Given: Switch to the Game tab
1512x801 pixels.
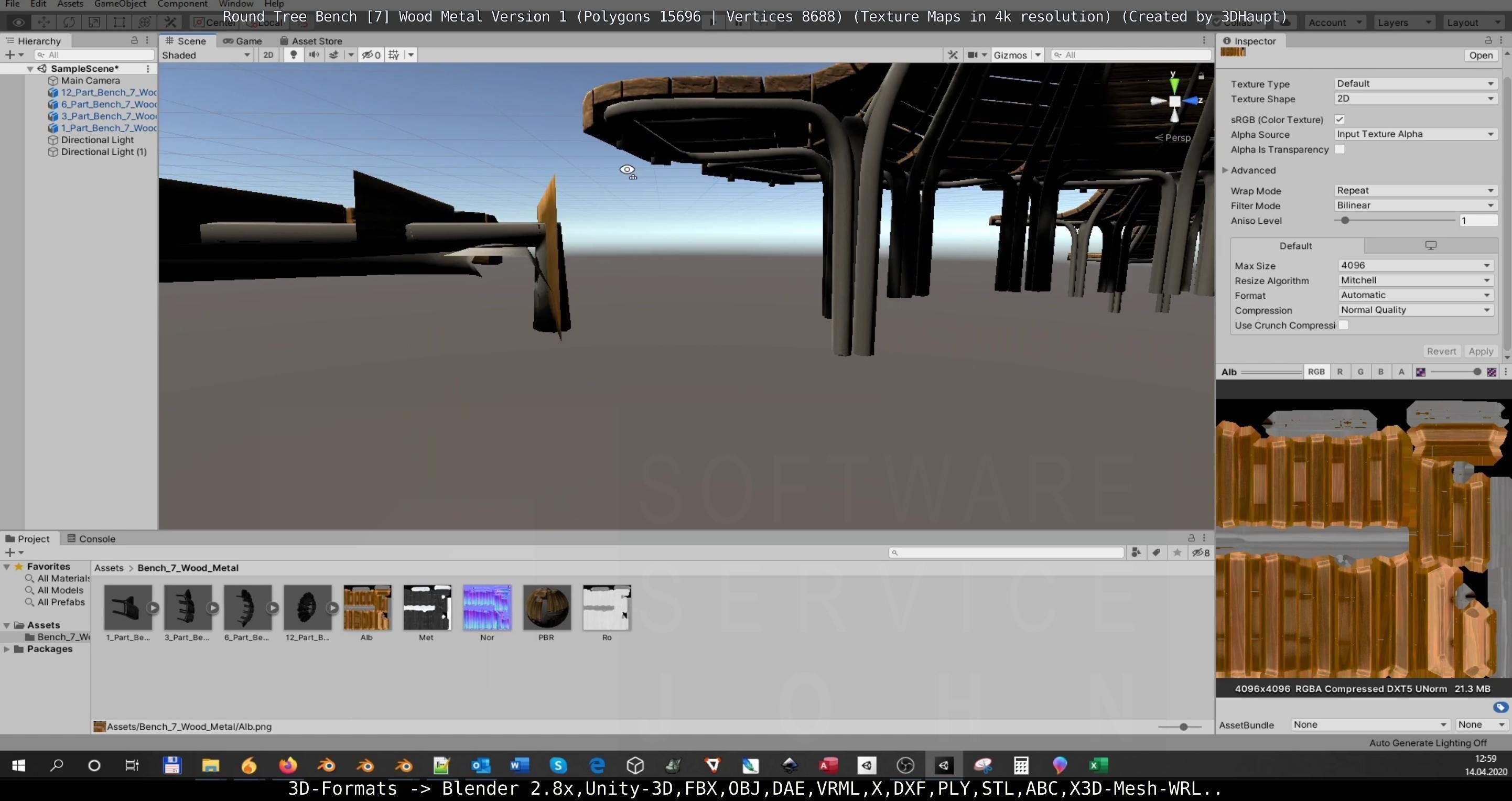Looking at the screenshot, I should 242,40.
